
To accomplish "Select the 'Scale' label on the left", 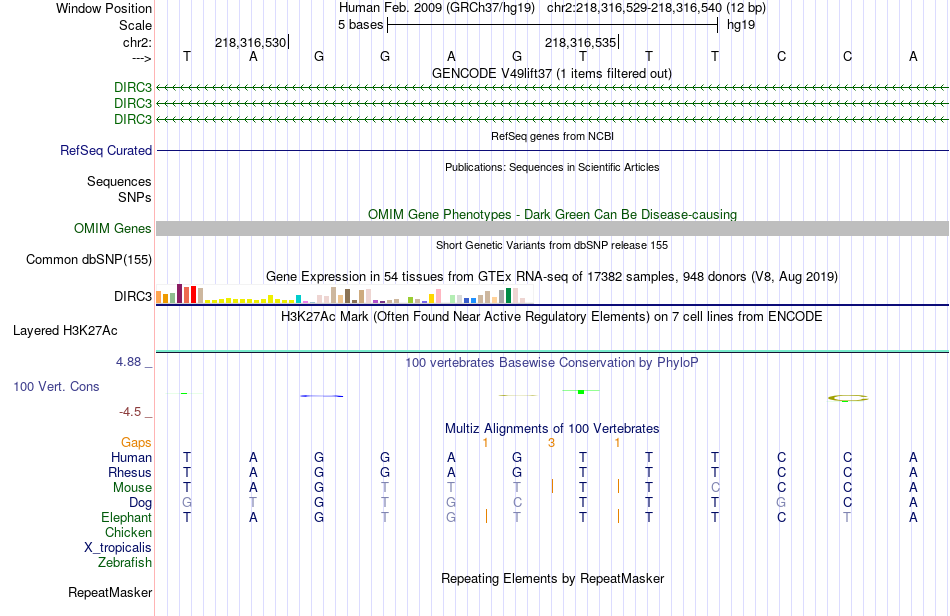I will 135,25.
